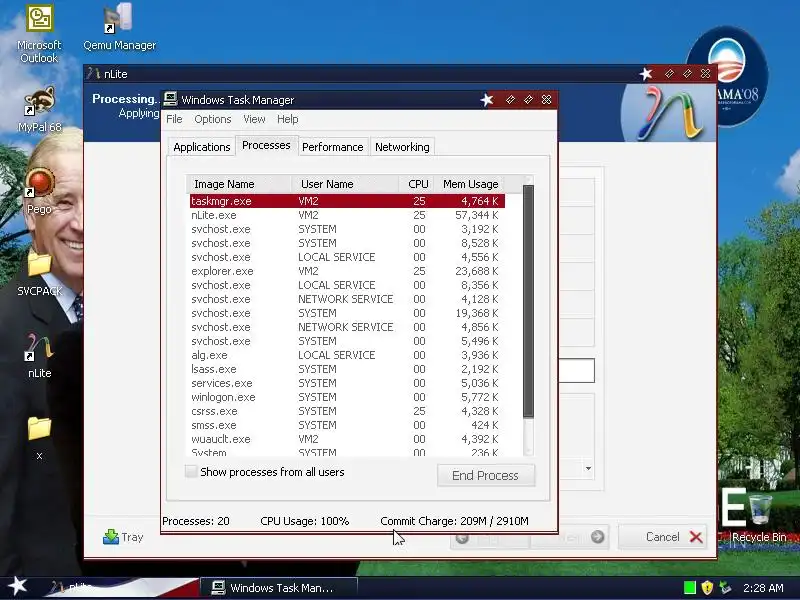Select the explorer.exe process
Viewport: 800px width, 600px height.
coord(347,271)
